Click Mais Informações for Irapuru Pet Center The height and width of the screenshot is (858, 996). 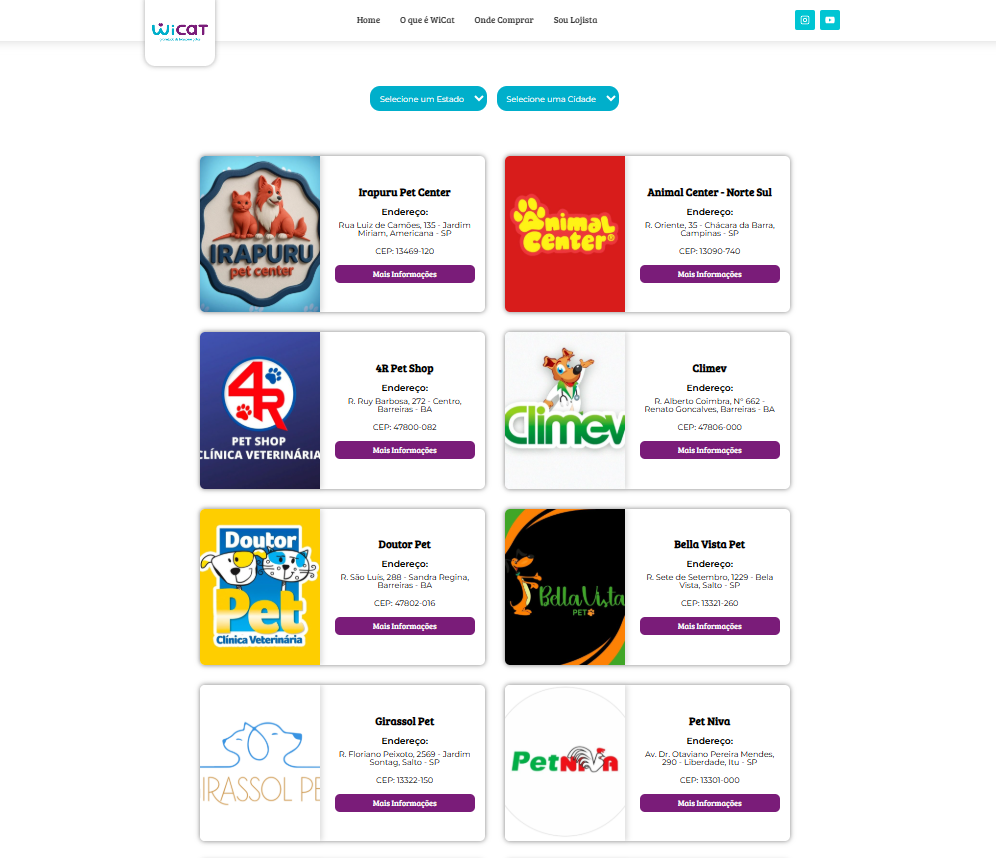click(x=405, y=274)
